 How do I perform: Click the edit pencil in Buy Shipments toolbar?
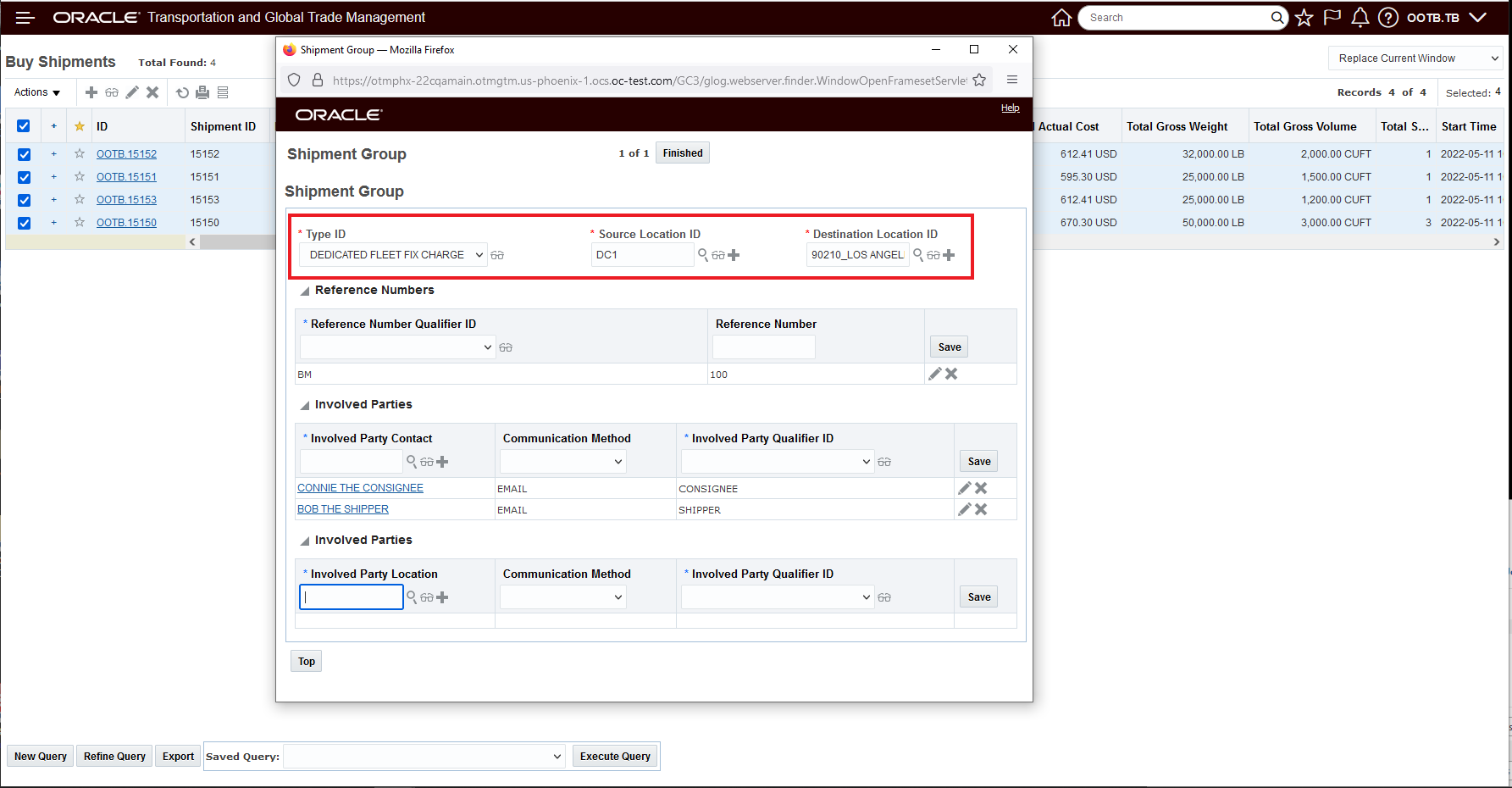click(132, 92)
